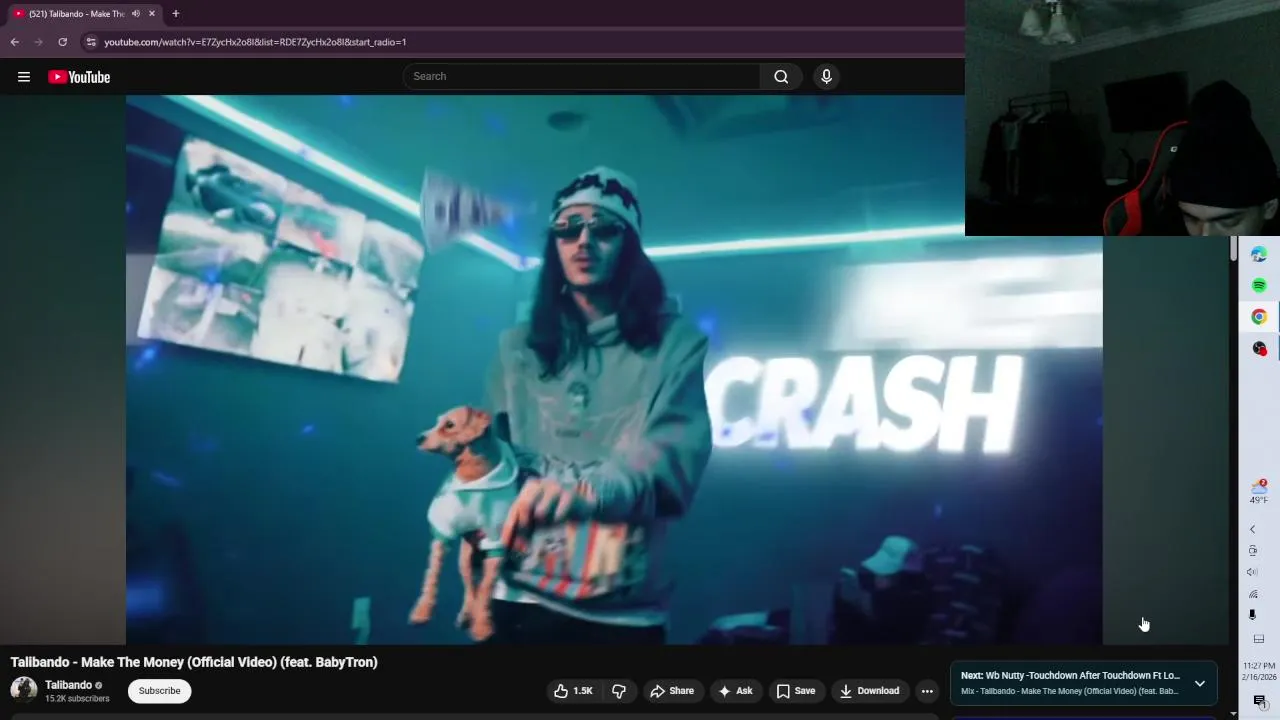This screenshot has height=720, width=1280.
Task: Open a new browser tab
Action: 175,13
